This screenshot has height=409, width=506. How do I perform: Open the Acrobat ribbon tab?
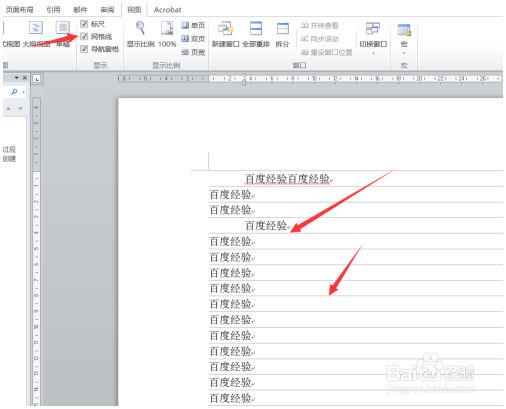[x=167, y=10]
